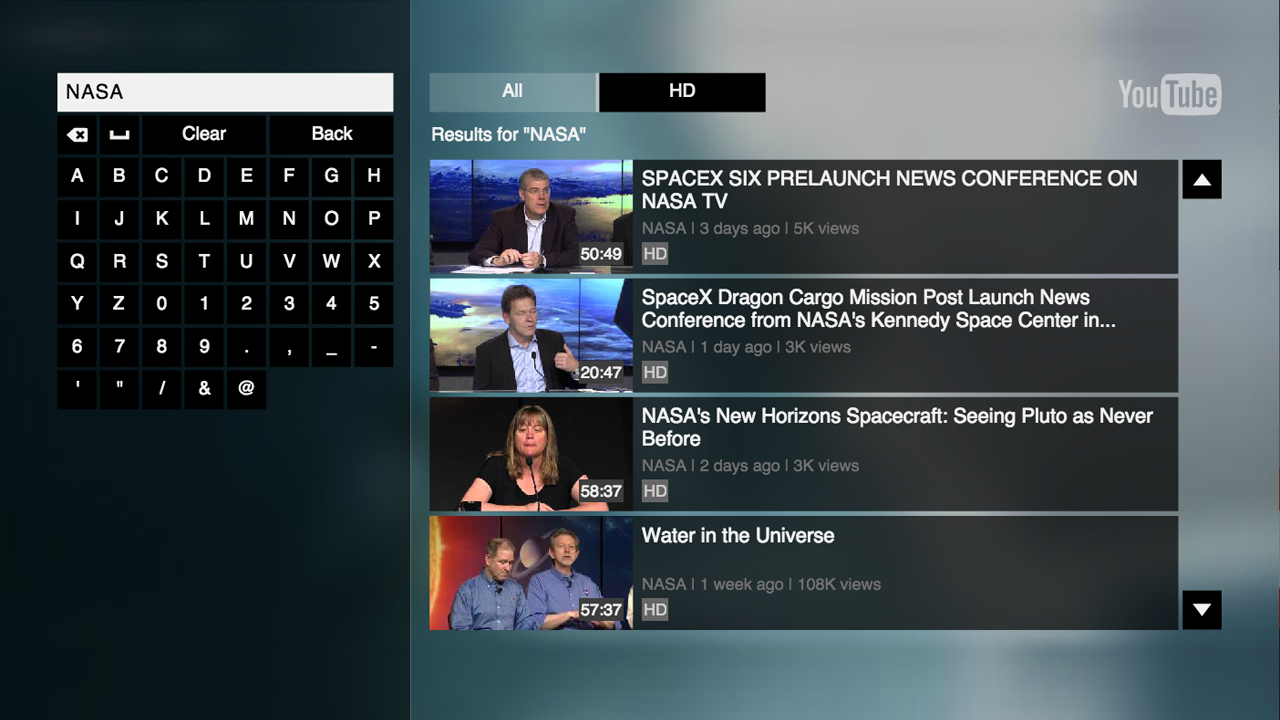Switch to the HD results tab

[x=681, y=91]
